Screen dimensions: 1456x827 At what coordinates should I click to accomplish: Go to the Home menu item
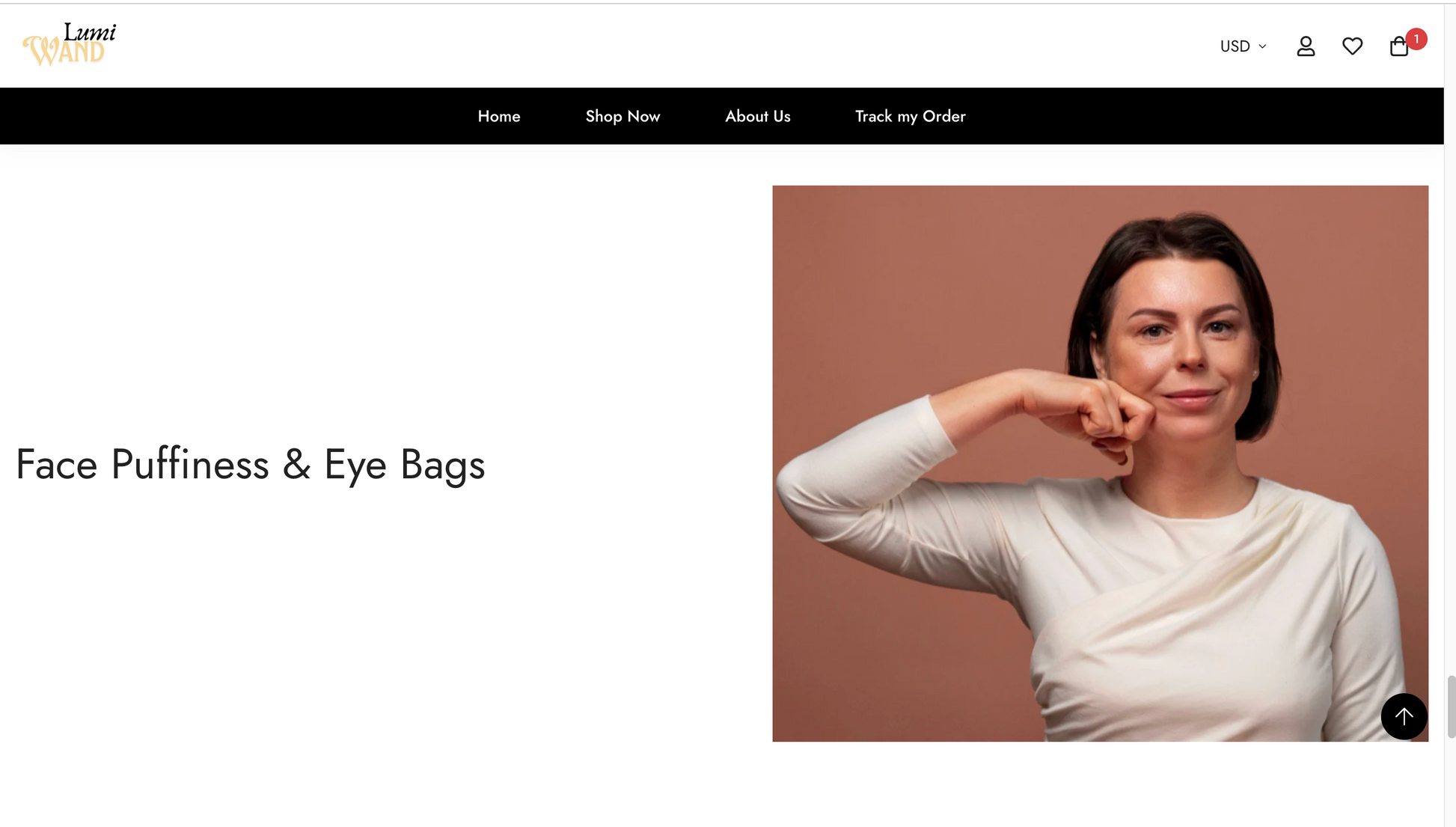click(x=499, y=116)
